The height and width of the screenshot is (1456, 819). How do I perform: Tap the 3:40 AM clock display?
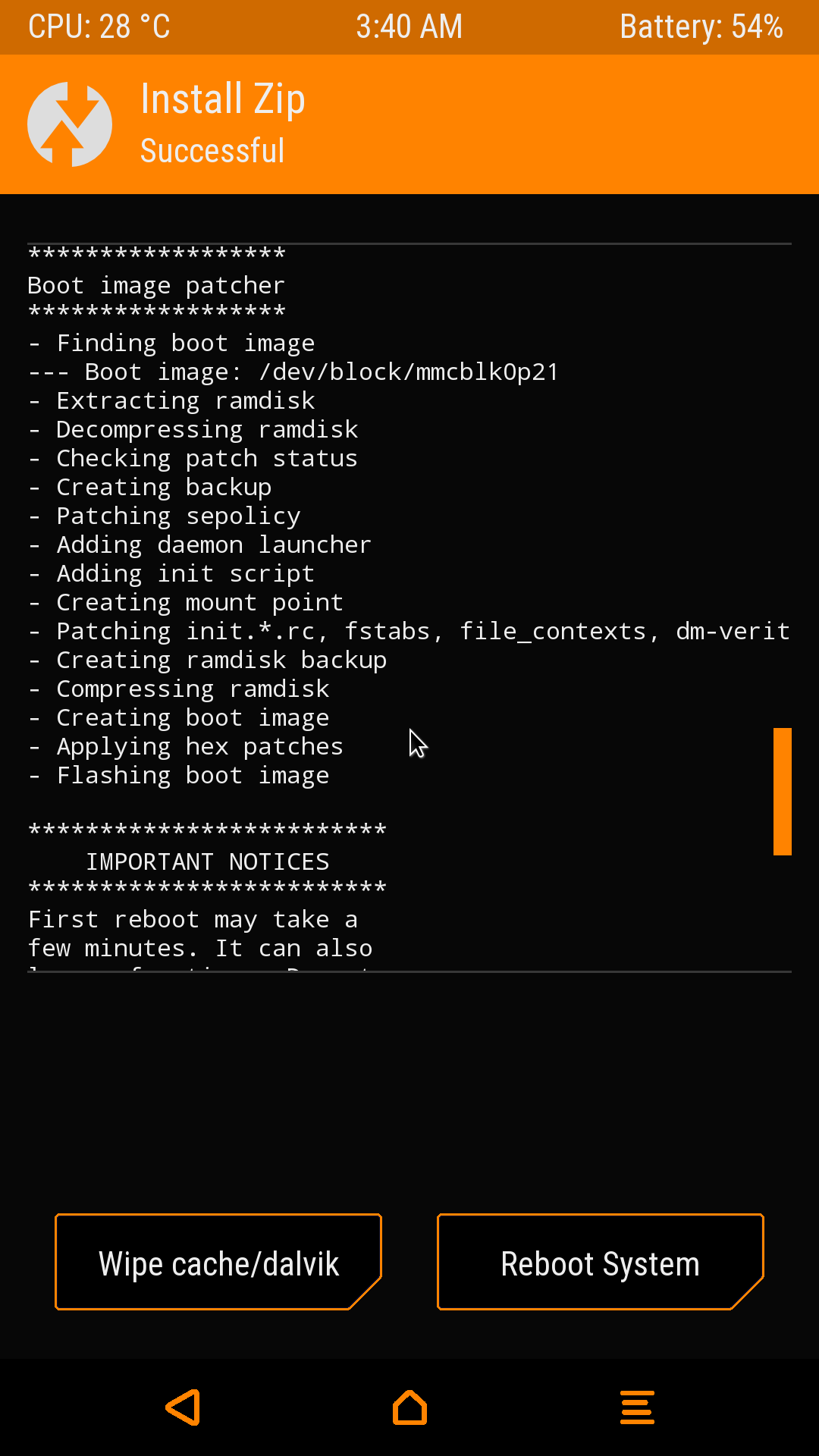click(x=409, y=27)
